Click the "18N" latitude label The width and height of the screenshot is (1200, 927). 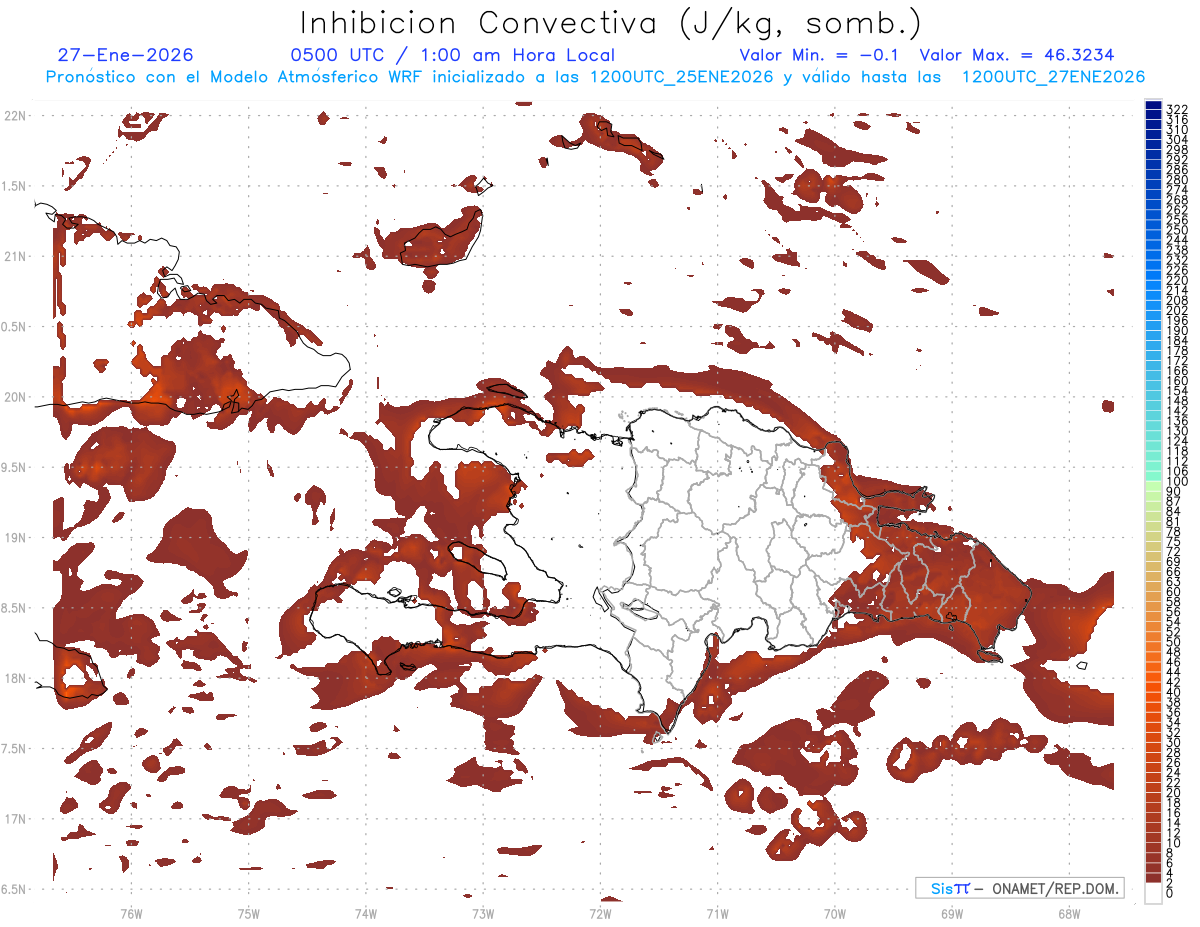point(14,678)
